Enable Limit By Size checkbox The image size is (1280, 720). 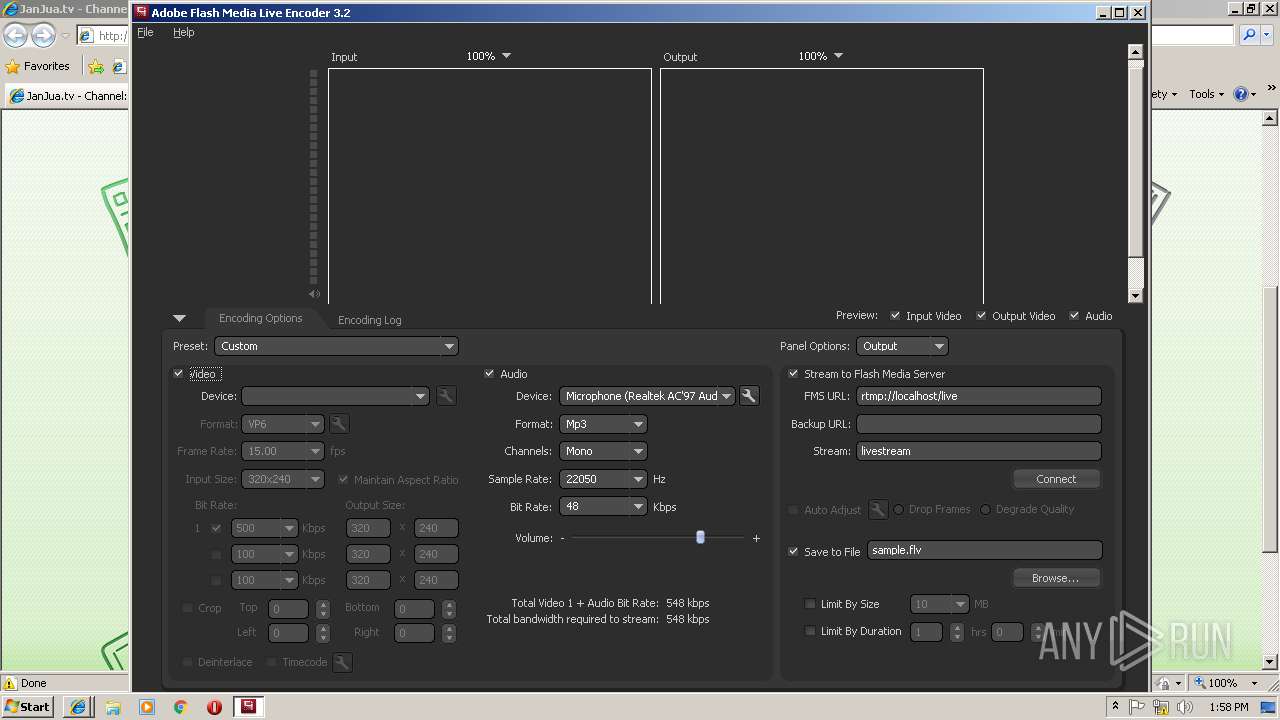coord(810,604)
